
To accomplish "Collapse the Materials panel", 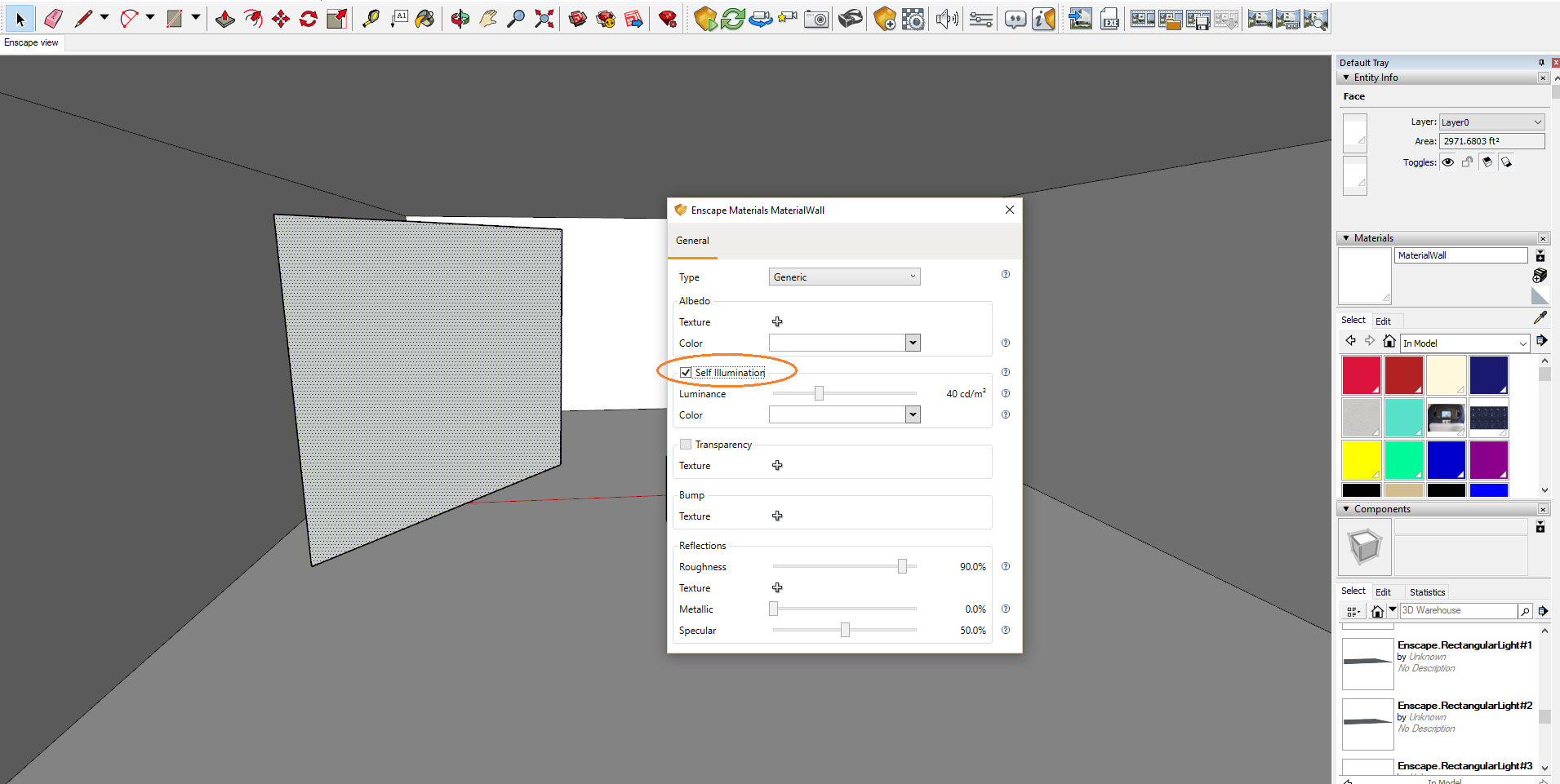I will (x=1346, y=238).
